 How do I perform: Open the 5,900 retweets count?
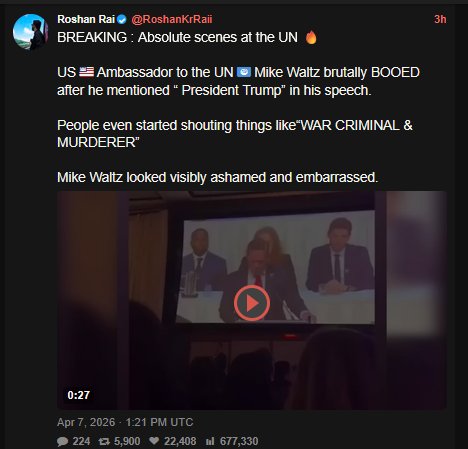(x=127, y=441)
